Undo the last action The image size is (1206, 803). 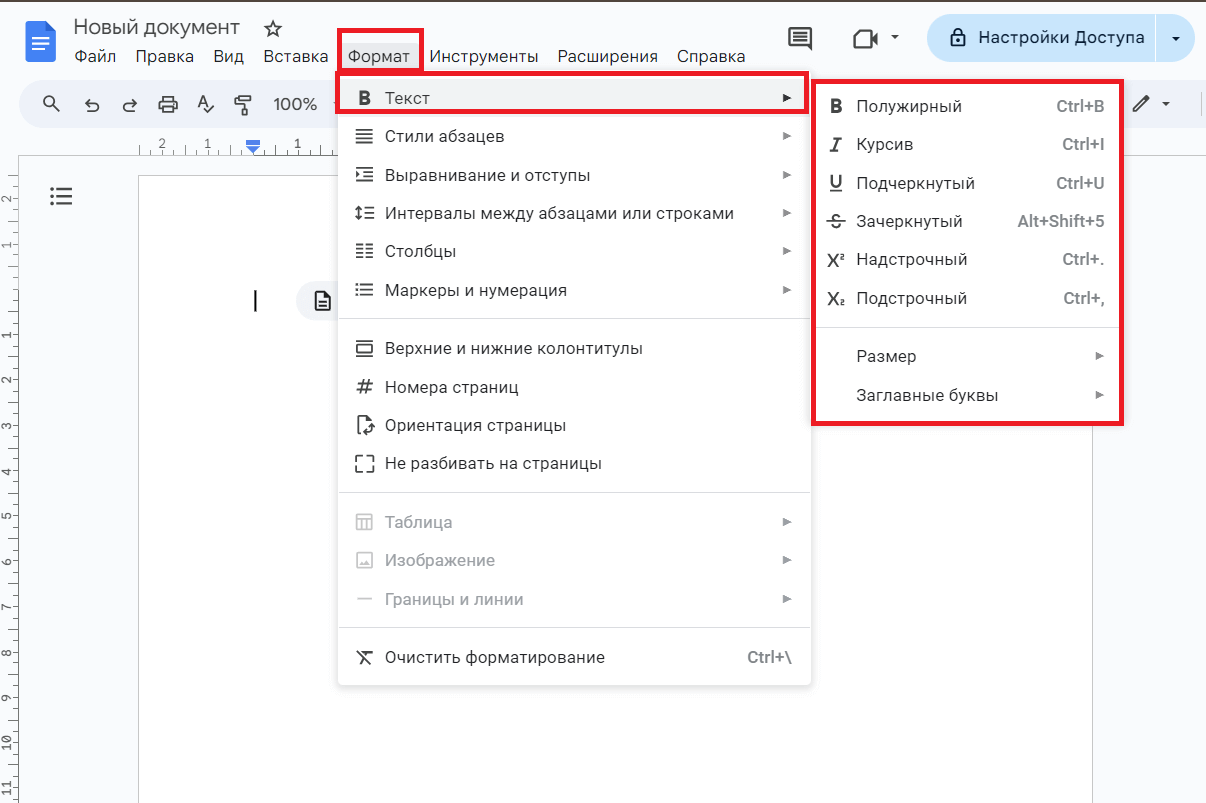tap(90, 103)
